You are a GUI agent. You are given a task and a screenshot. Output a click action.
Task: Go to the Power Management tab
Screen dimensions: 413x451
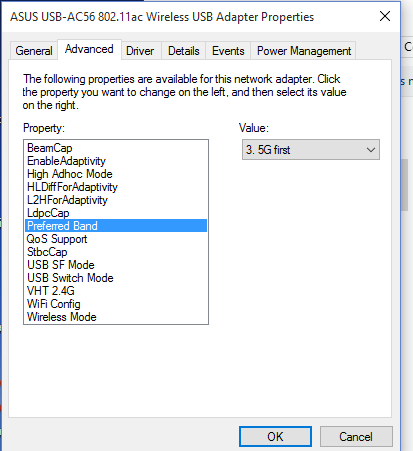[304, 51]
